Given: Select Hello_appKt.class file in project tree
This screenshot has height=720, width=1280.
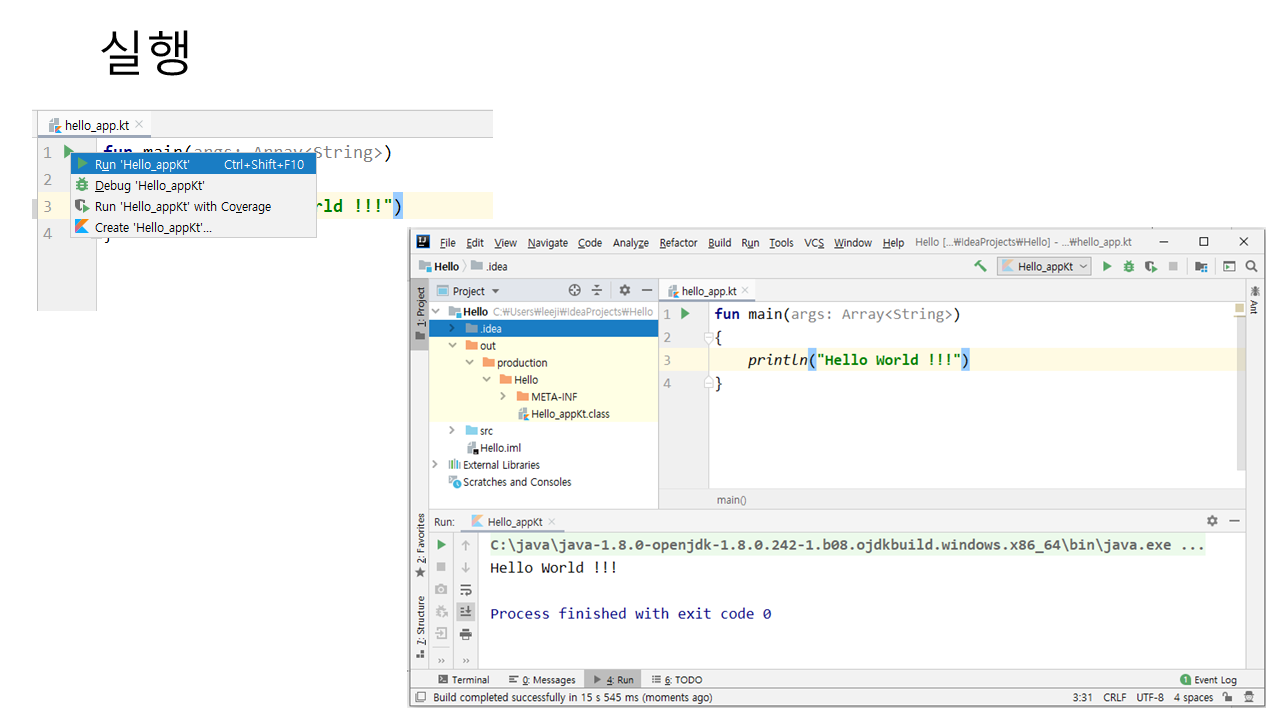Looking at the screenshot, I should pos(570,414).
